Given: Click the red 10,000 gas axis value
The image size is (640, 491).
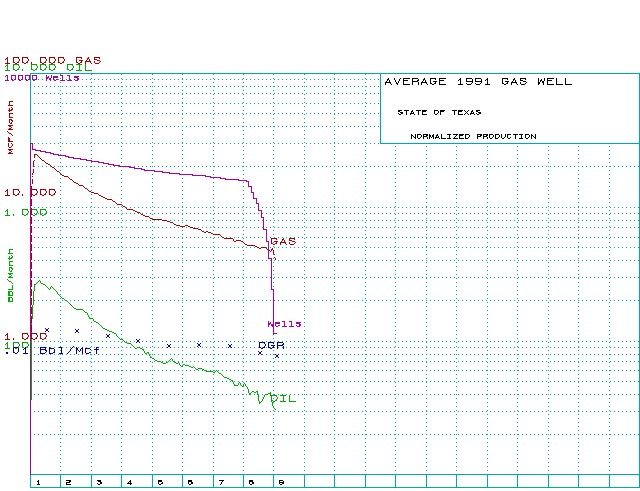Looking at the screenshot, I should point(29,191).
